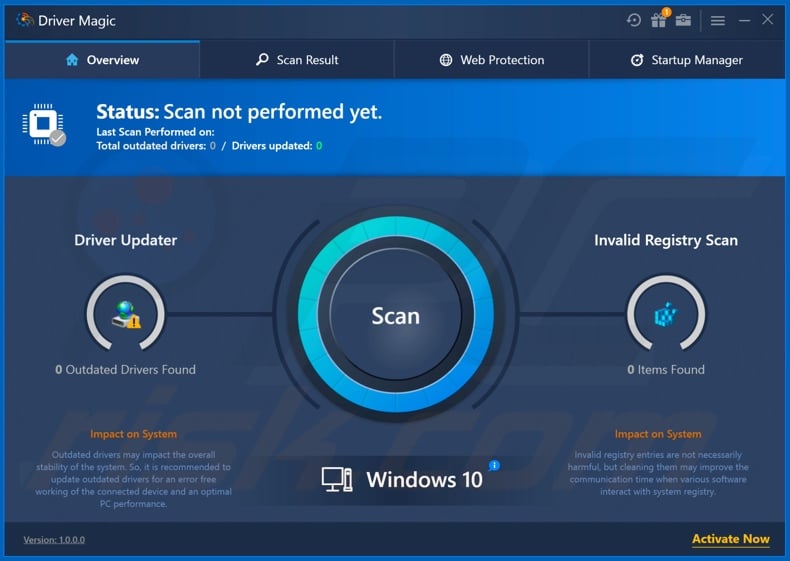Screen dimensions: 790x561
Task: Click 'Last Scan Performed on:' text
Action: [x=155, y=132]
